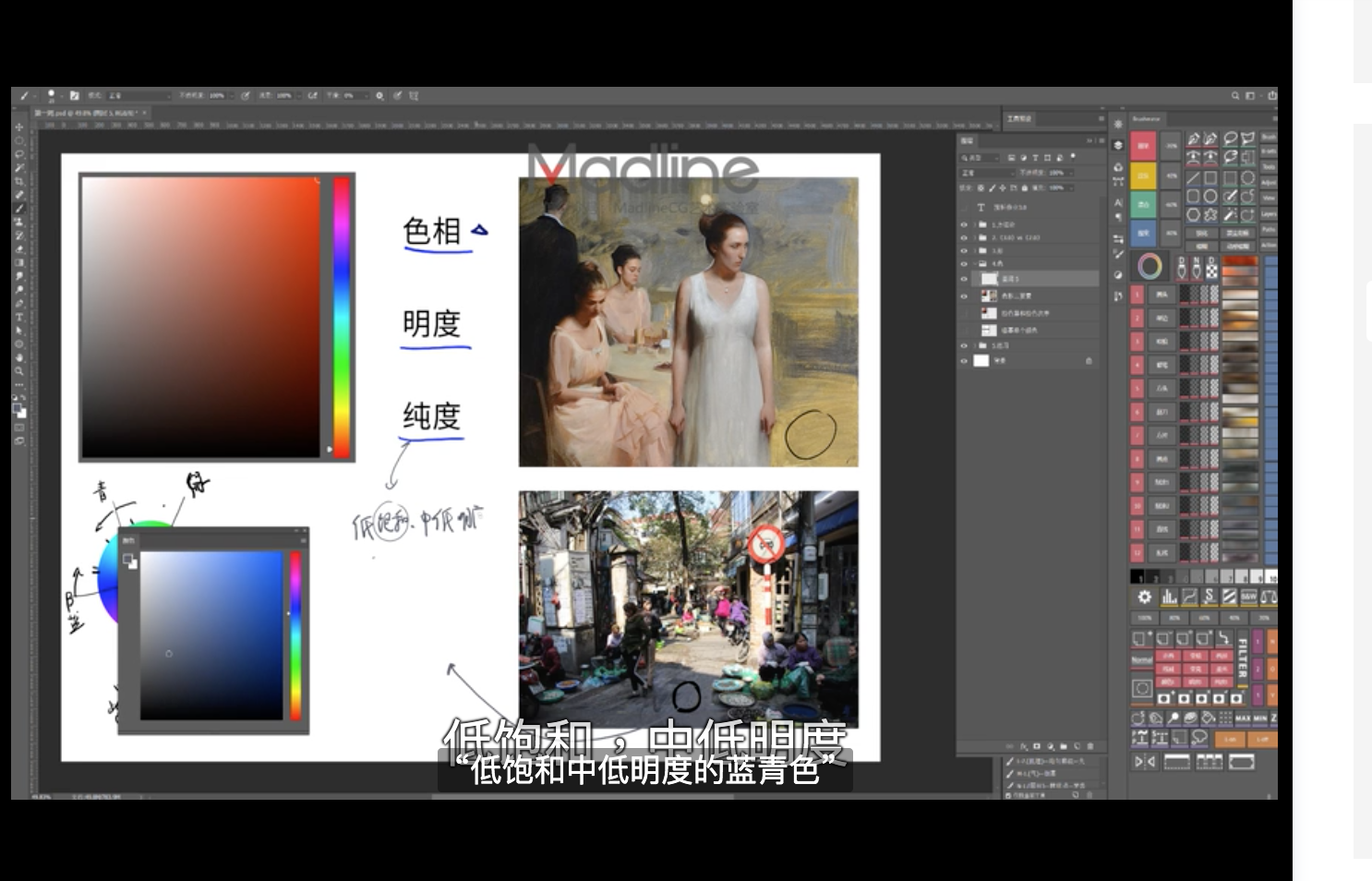Hide the layer group starting with 1

964,224
